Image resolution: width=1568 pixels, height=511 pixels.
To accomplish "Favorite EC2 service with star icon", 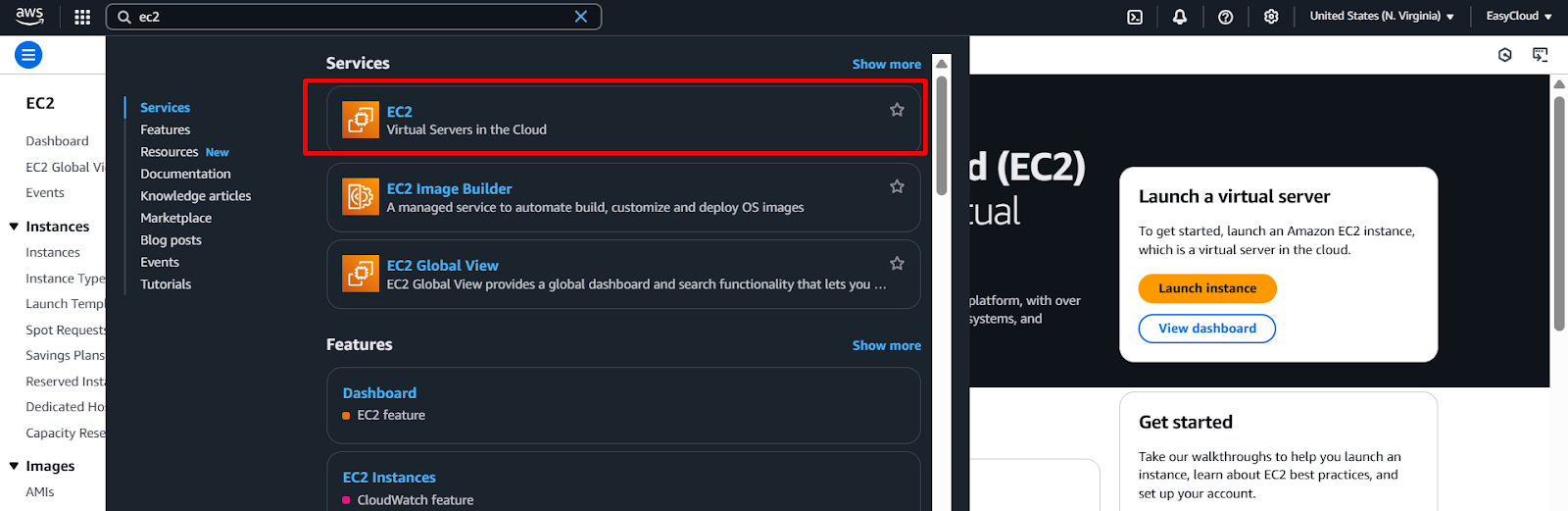I will pos(897,110).
